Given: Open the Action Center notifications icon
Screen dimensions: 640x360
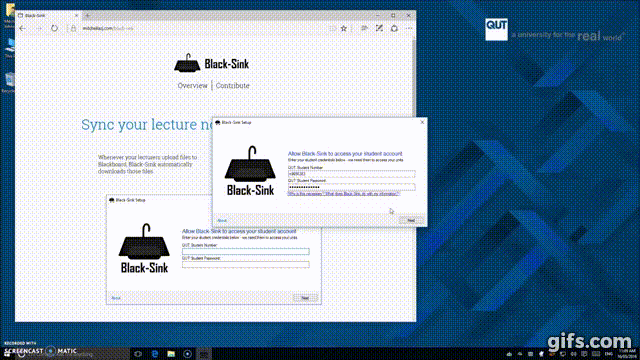Looking at the screenshot, I should tap(584, 354).
